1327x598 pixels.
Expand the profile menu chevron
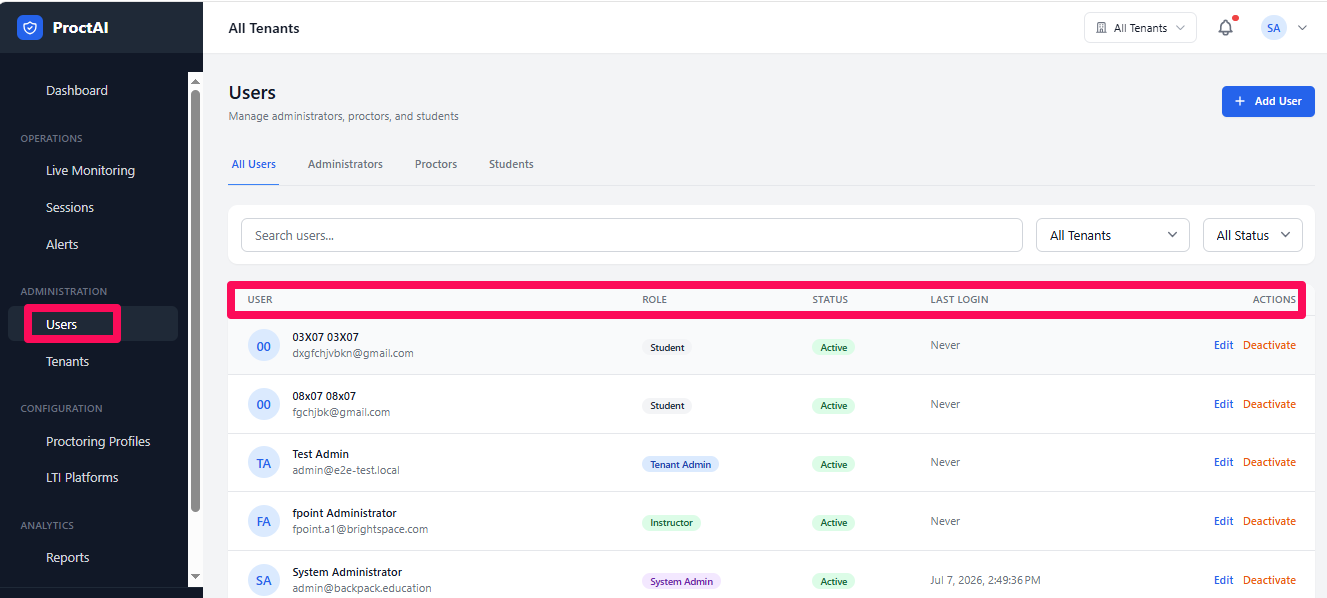pyautogui.click(x=1302, y=28)
